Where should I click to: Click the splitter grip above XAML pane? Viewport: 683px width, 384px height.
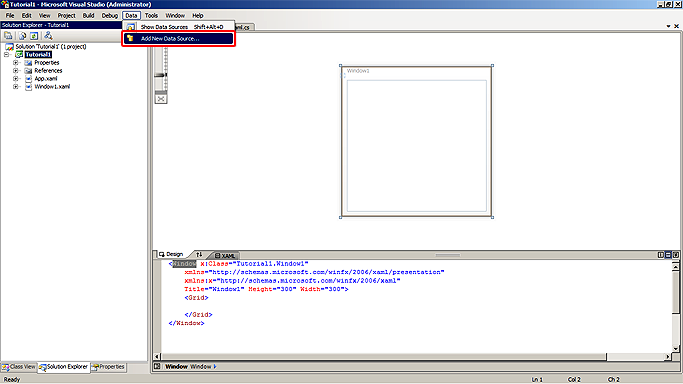[447, 255]
